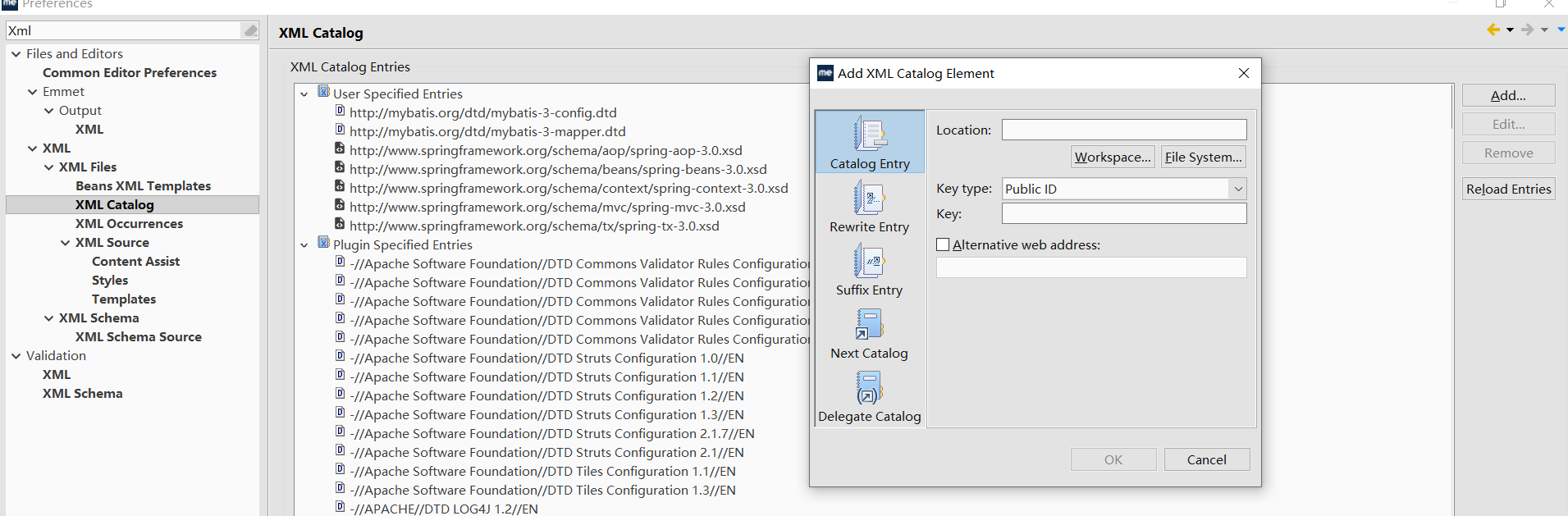The width and height of the screenshot is (1568, 516).
Task: Open the preferences view menu arrow
Action: [1561, 30]
